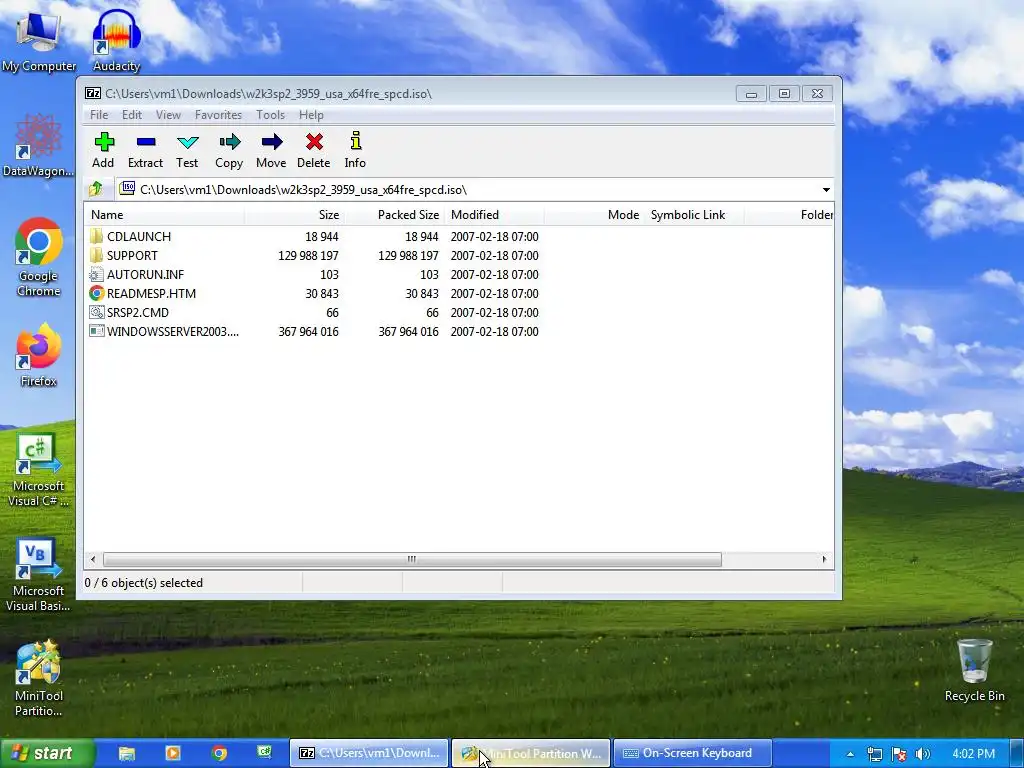
Task: Select the SUPPORT folder icon
Action: click(97, 255)
